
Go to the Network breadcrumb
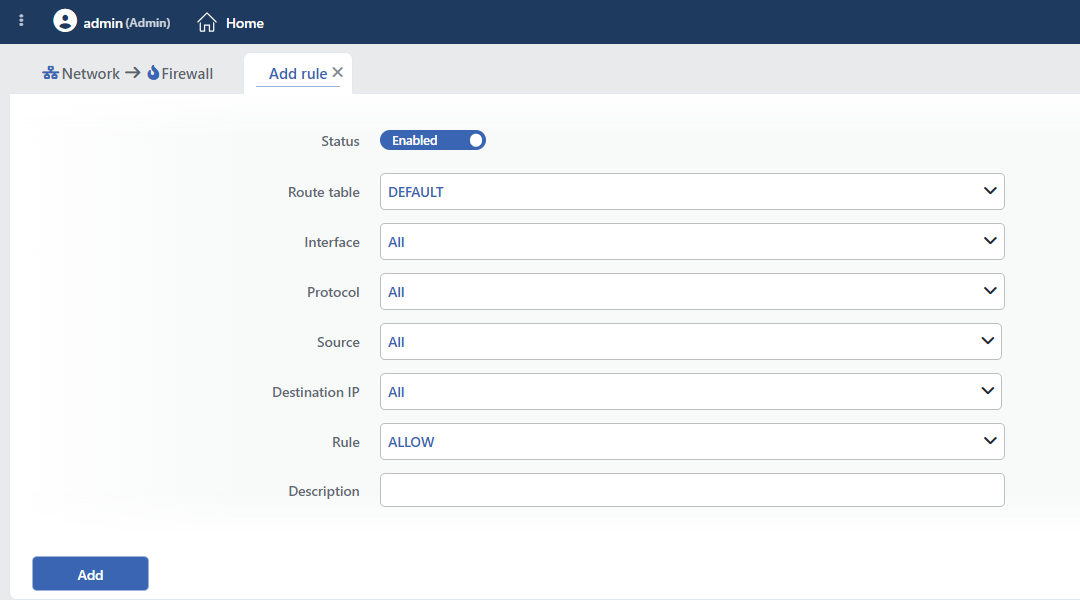tap(90, 73)
